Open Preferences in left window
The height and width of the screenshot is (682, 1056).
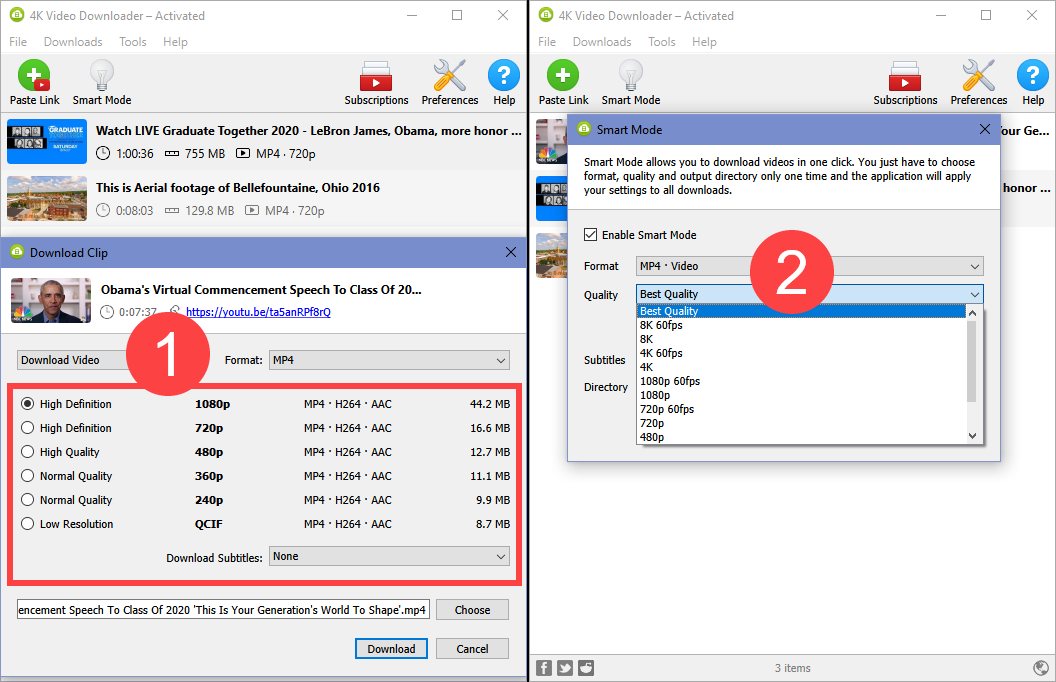(450, 82)
